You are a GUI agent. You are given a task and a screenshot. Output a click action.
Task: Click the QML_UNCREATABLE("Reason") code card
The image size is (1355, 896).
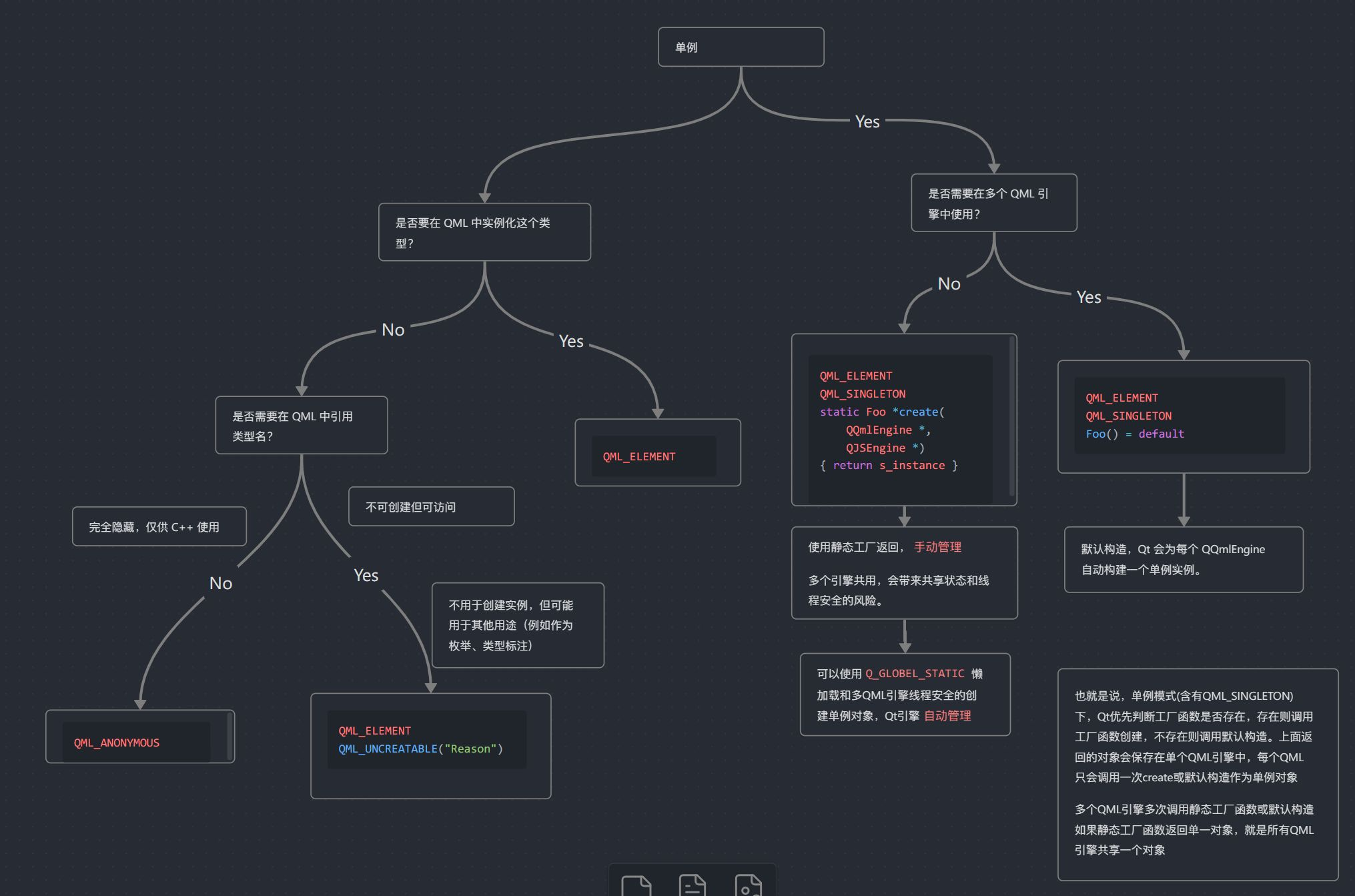(430, 745)
